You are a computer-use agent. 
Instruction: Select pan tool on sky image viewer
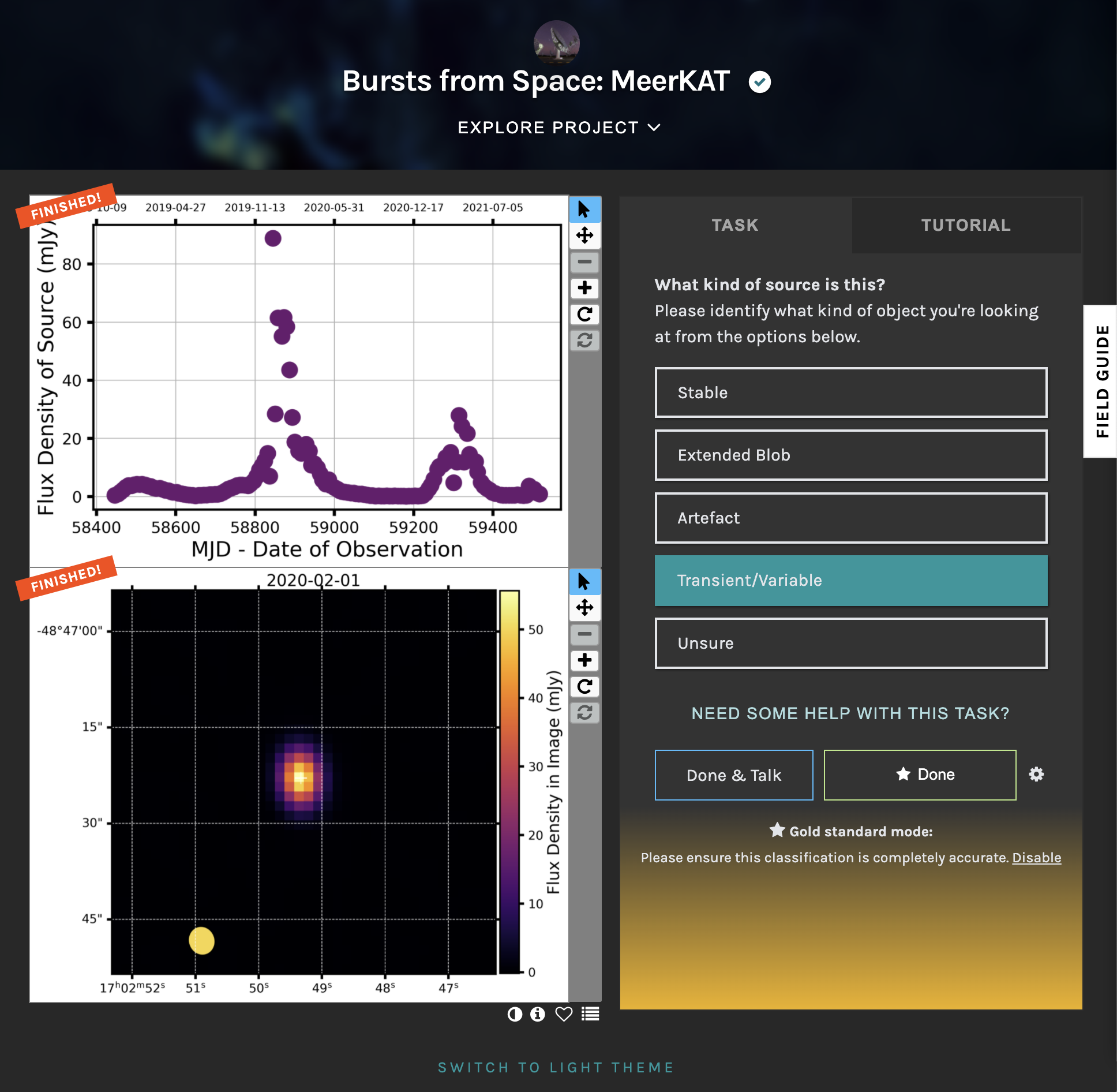tap(584, 608)
